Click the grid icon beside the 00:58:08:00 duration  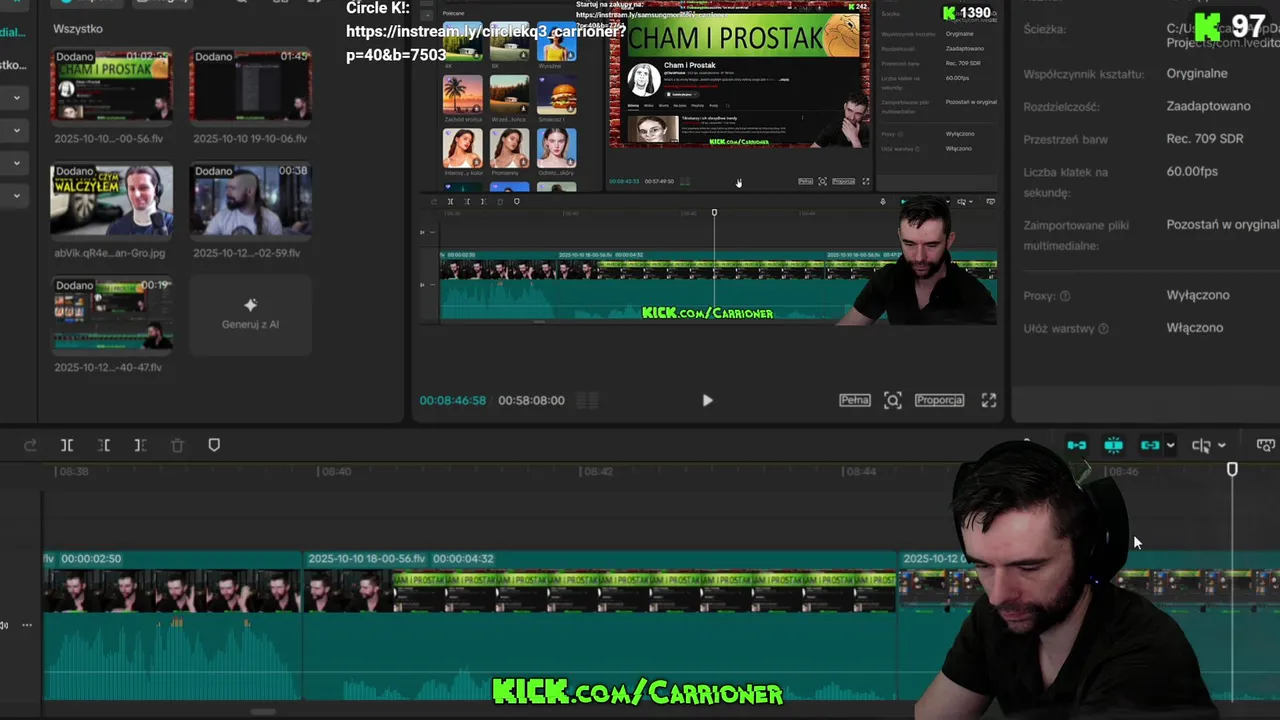588,400
